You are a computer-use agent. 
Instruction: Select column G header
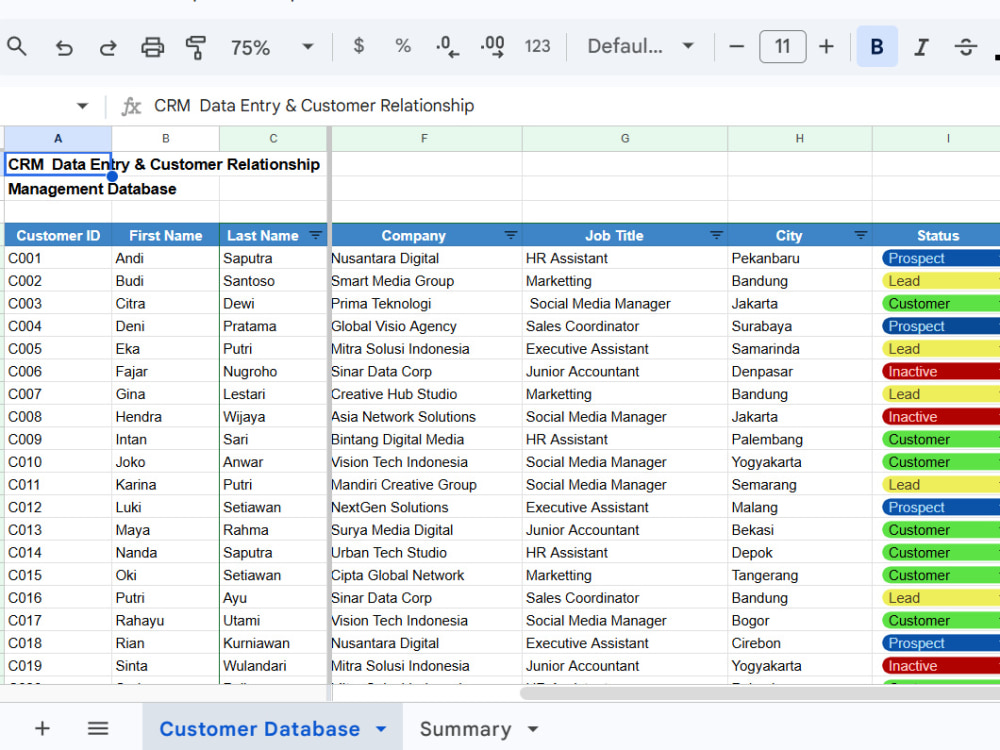(625, 138)
